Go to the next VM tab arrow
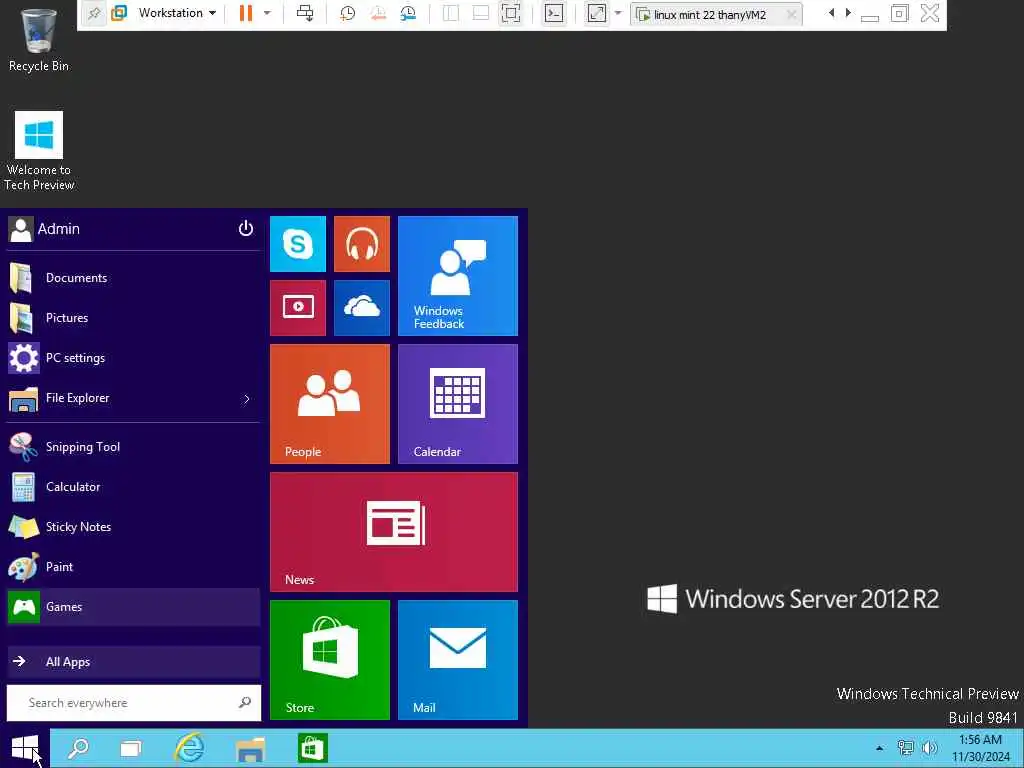This screenshot has width=1024, height=768. [848, 13]
